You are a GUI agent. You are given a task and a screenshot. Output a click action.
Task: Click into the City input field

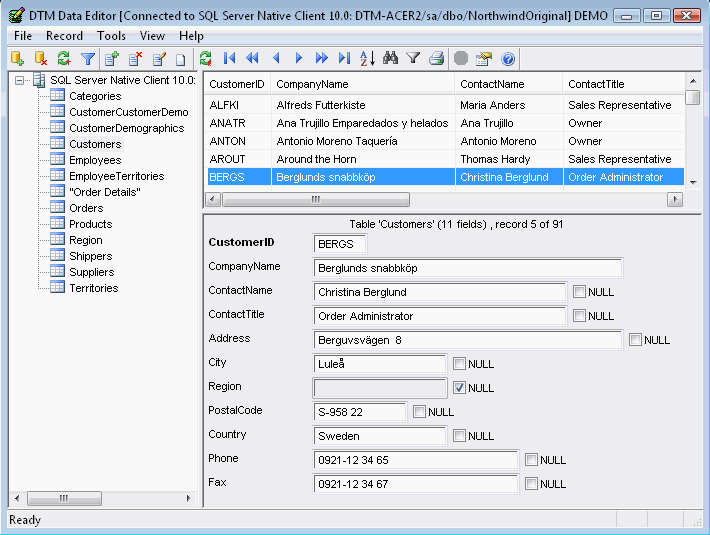pyautogui.click(x=380, y=364)
